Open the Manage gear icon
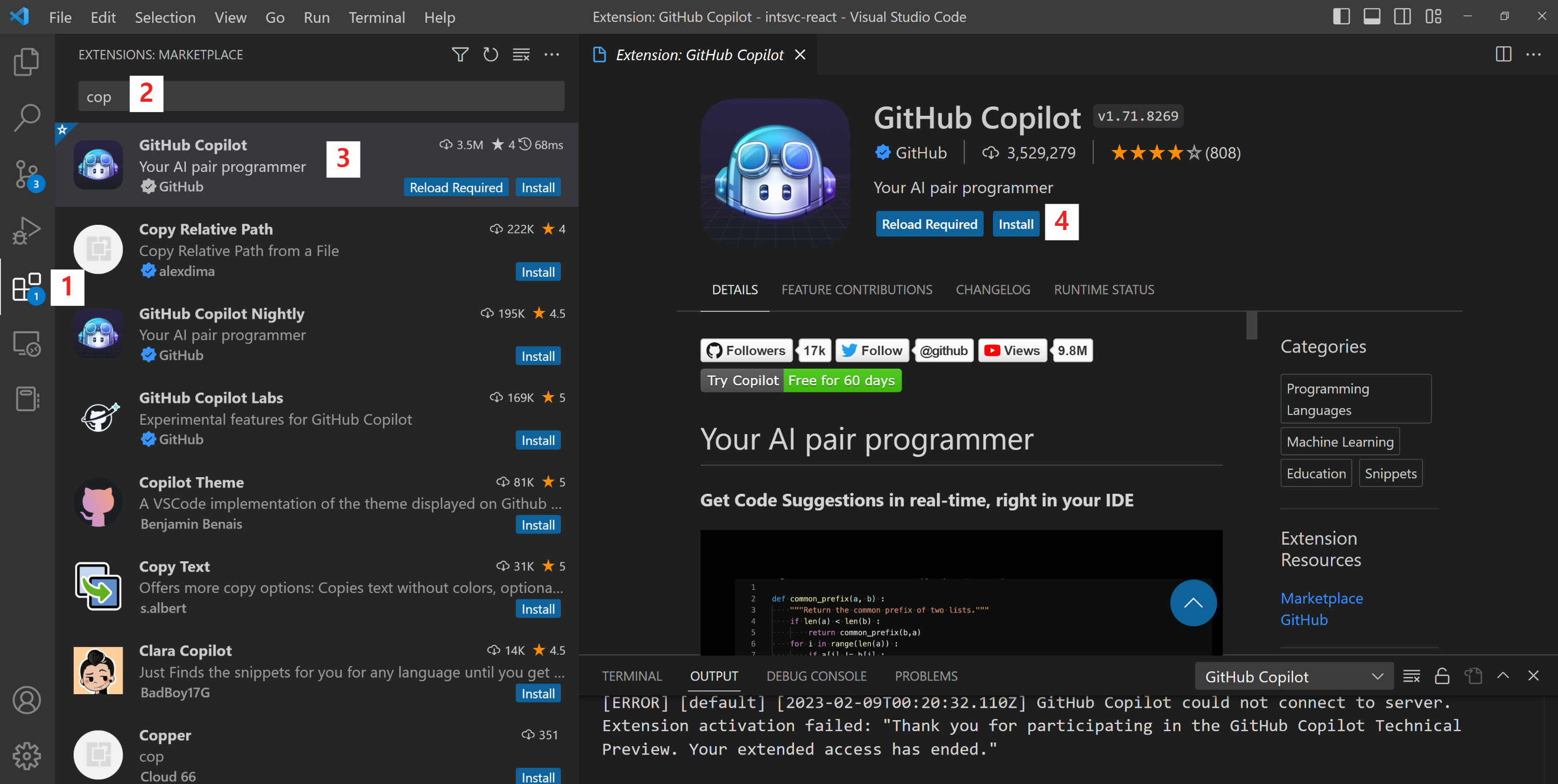1558x784 pixels. [26, 755]
